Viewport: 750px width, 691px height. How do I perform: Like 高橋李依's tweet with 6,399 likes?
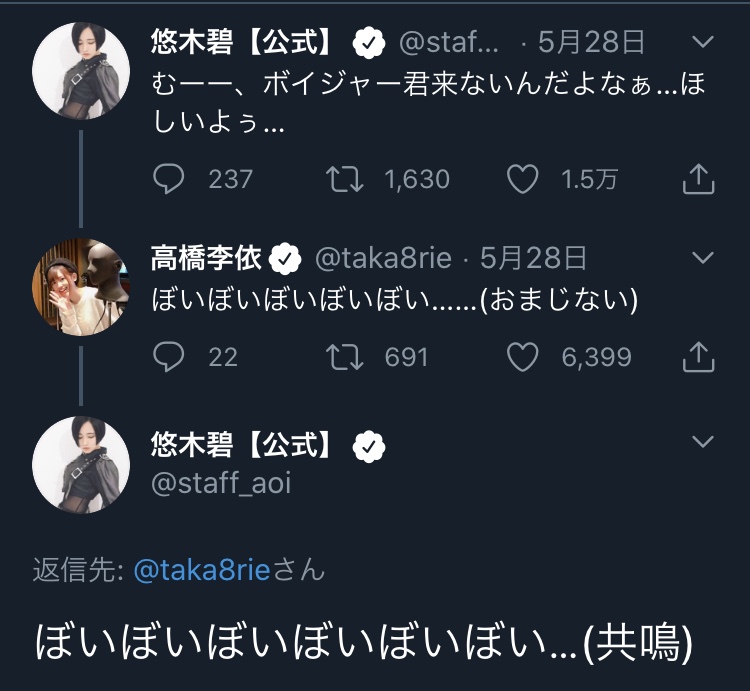(x=523, y=357)
